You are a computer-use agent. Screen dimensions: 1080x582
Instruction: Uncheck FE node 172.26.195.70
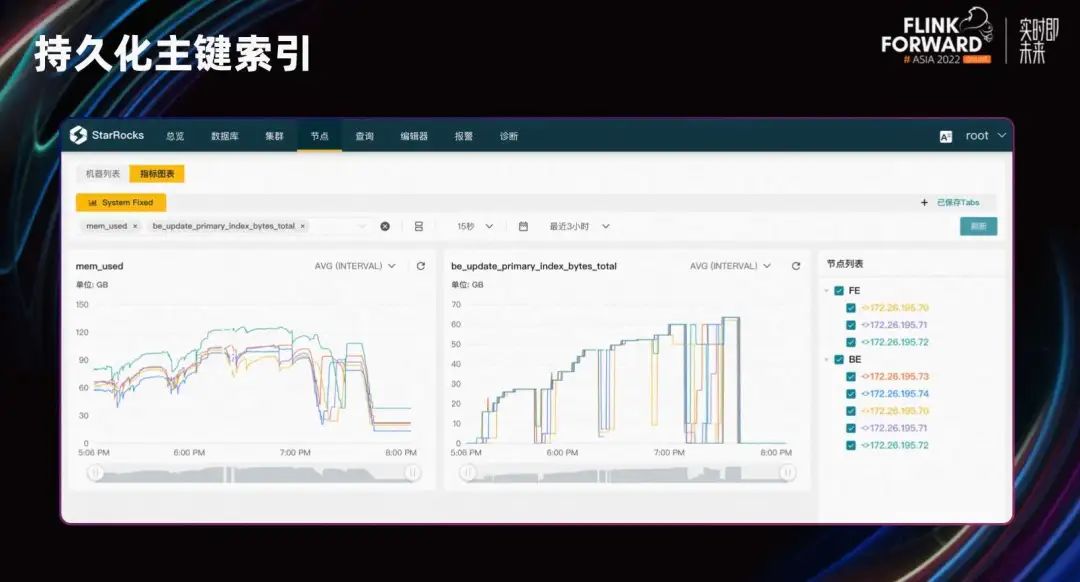coord(851,308)
